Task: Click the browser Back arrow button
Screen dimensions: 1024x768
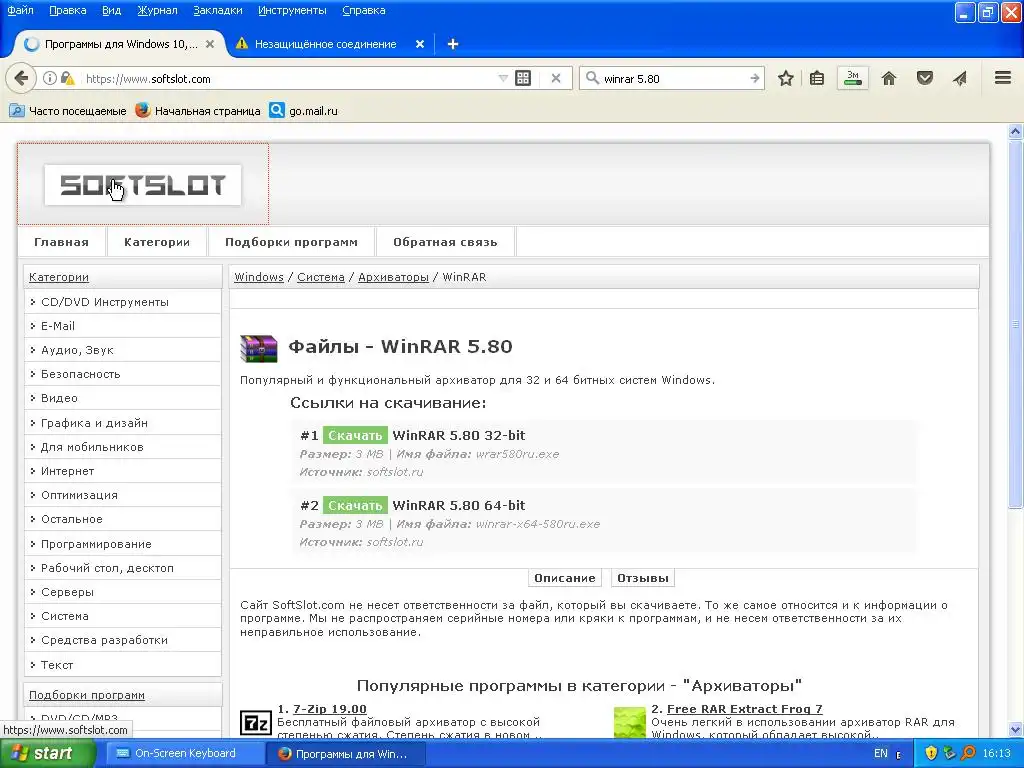Action: (21, 78)
